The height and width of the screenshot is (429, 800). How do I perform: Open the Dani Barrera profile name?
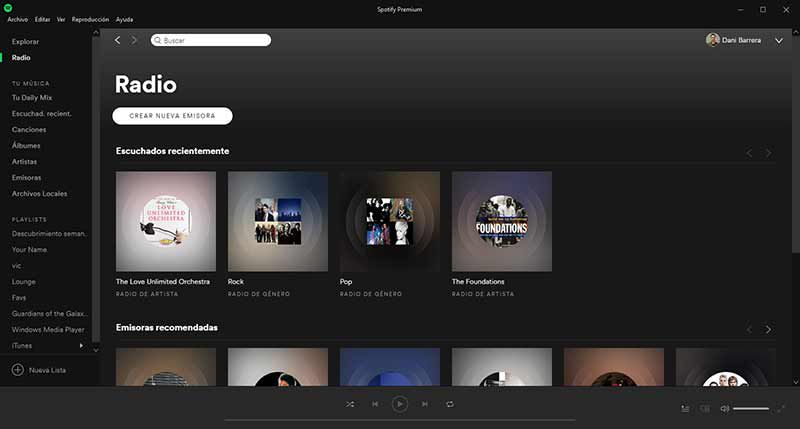click(x=741, y=40)
